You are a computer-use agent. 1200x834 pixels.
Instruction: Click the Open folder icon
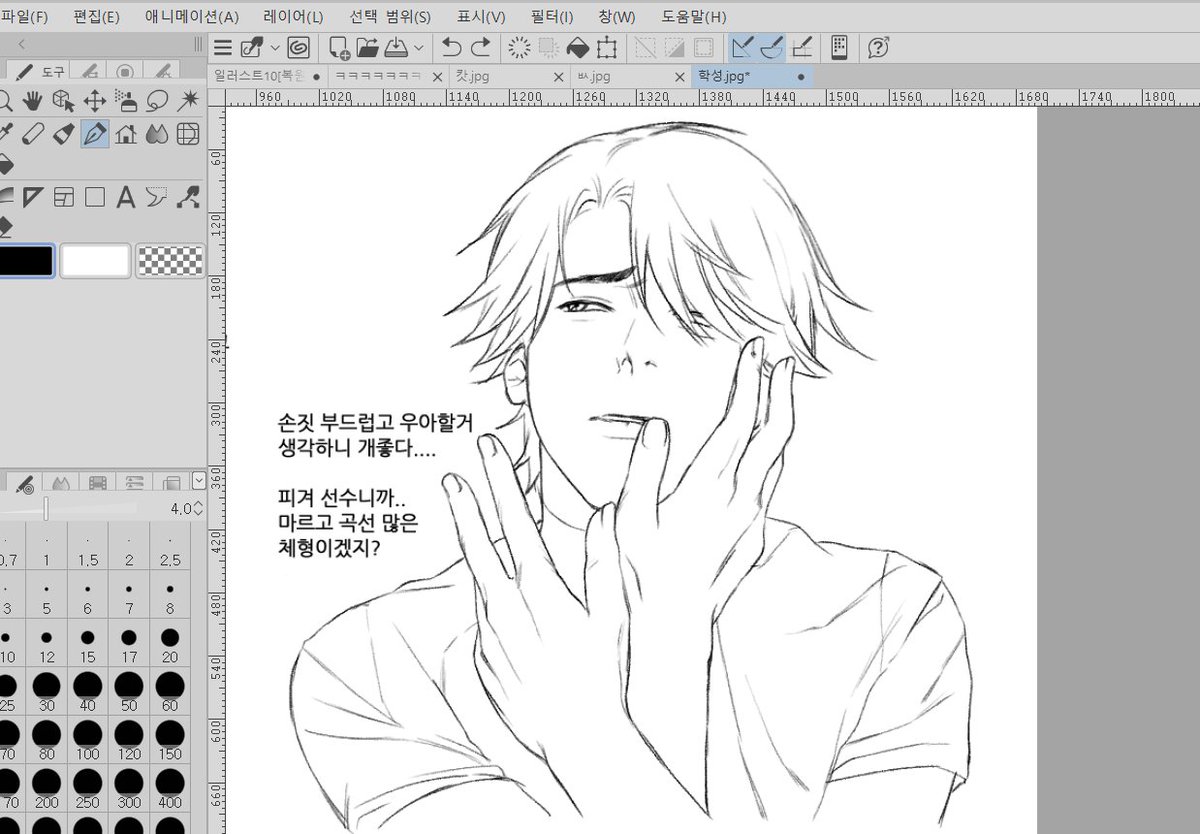(367, 47)
